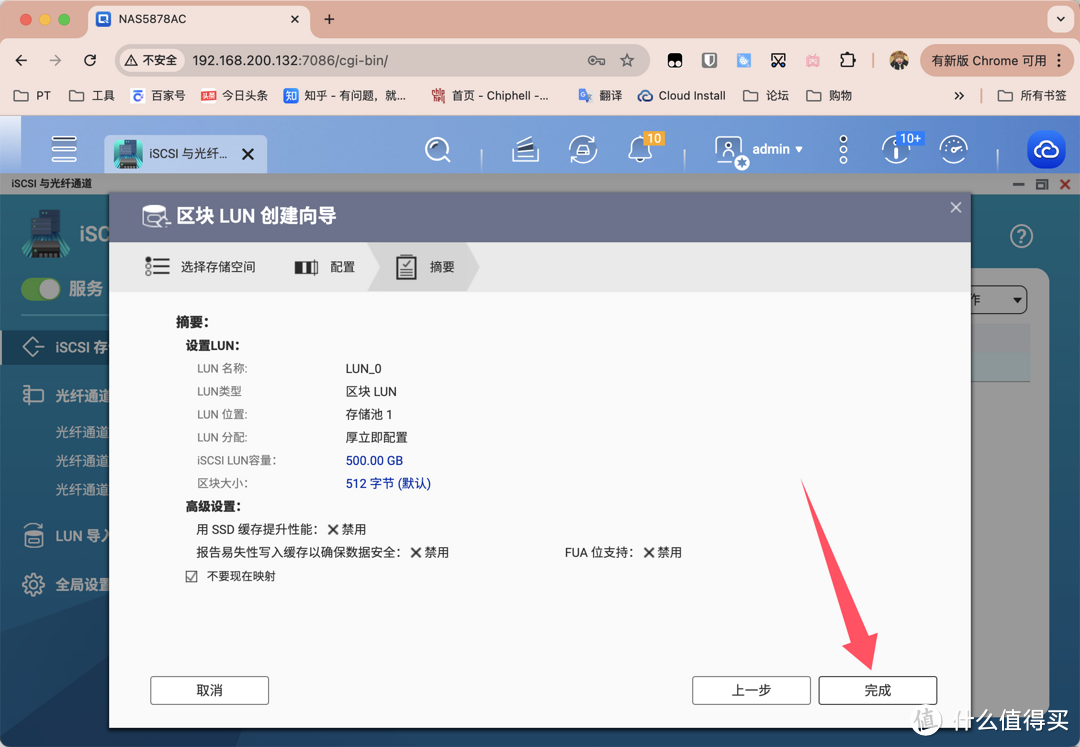Screen dimensions: 1080x747
Task: Click the blue myQNAPcloud icon
Action: click(1046, 150)
